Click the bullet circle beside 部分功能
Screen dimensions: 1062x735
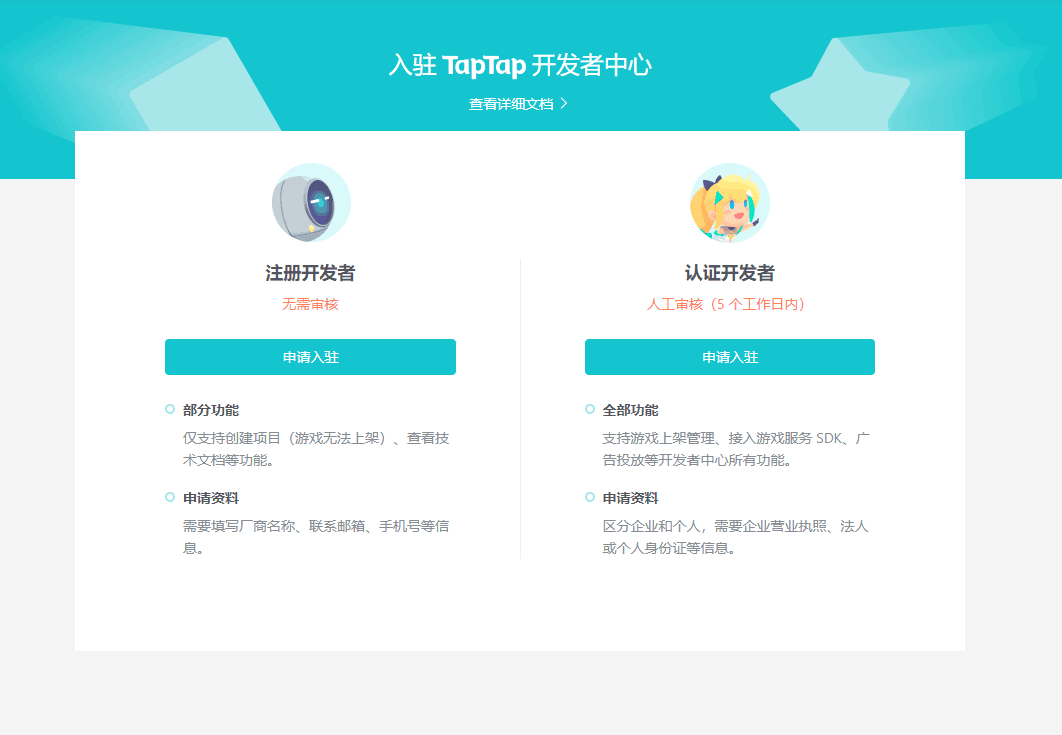coord(170,409)
